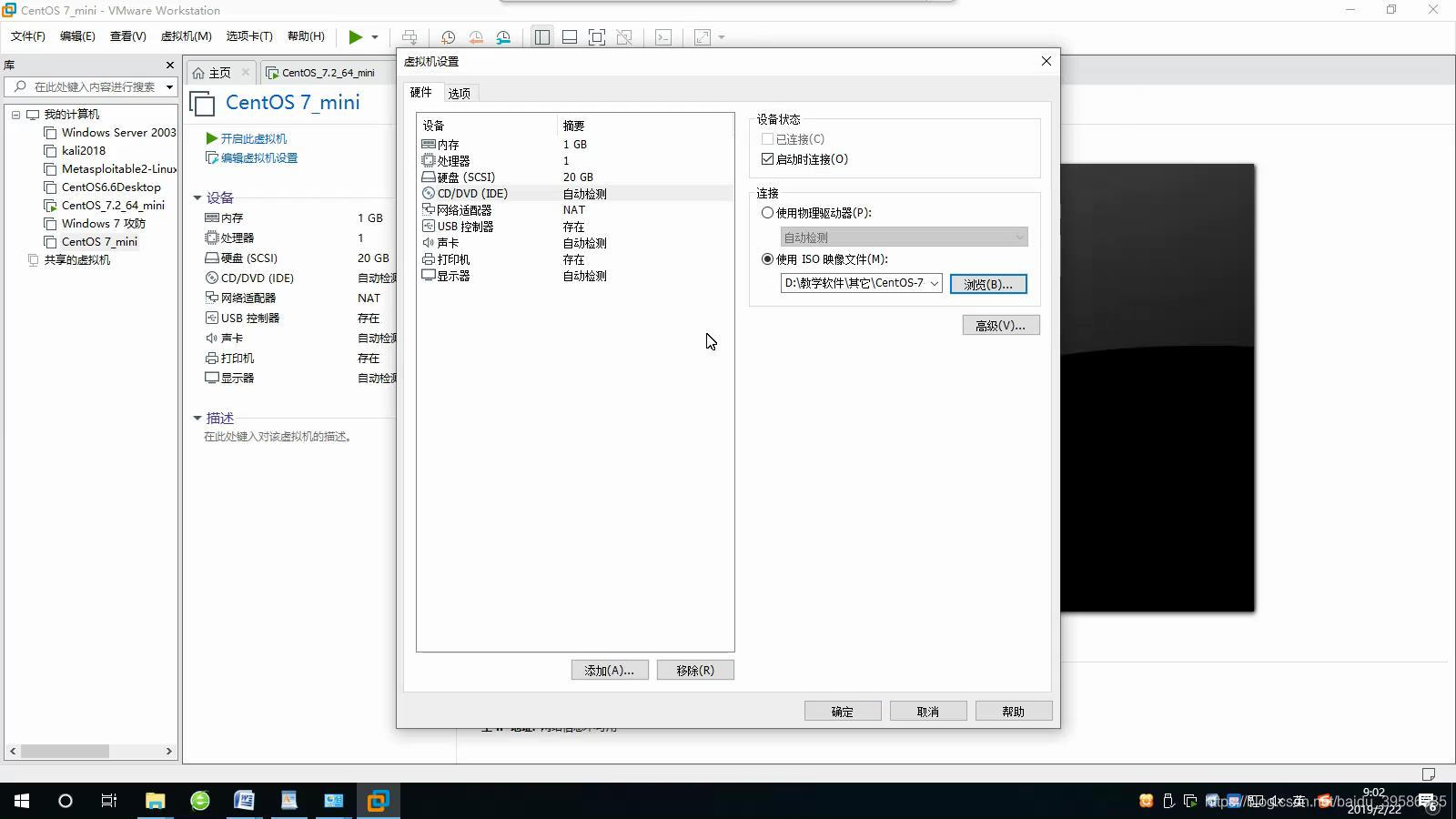Select Metasploitable2-Linux in library tree
Screen dimensions: 1456x819
tap(110, 169)
